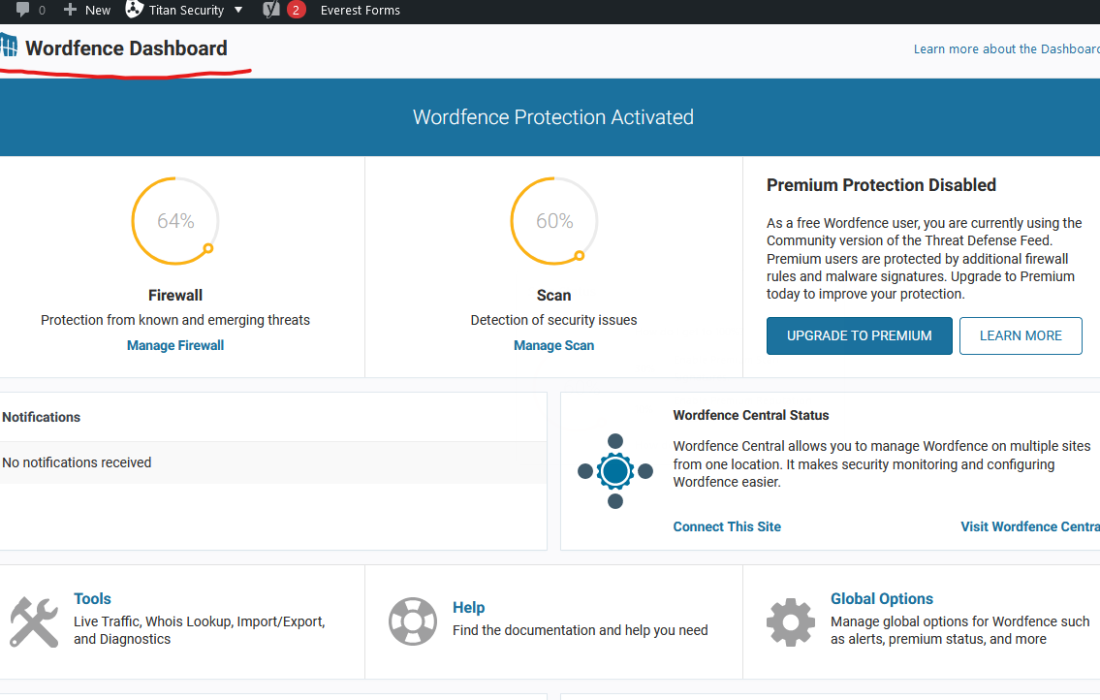Click the Firewall 64% status circle
This screenshot has width=1100, height=700.
[x=175, y=221]
